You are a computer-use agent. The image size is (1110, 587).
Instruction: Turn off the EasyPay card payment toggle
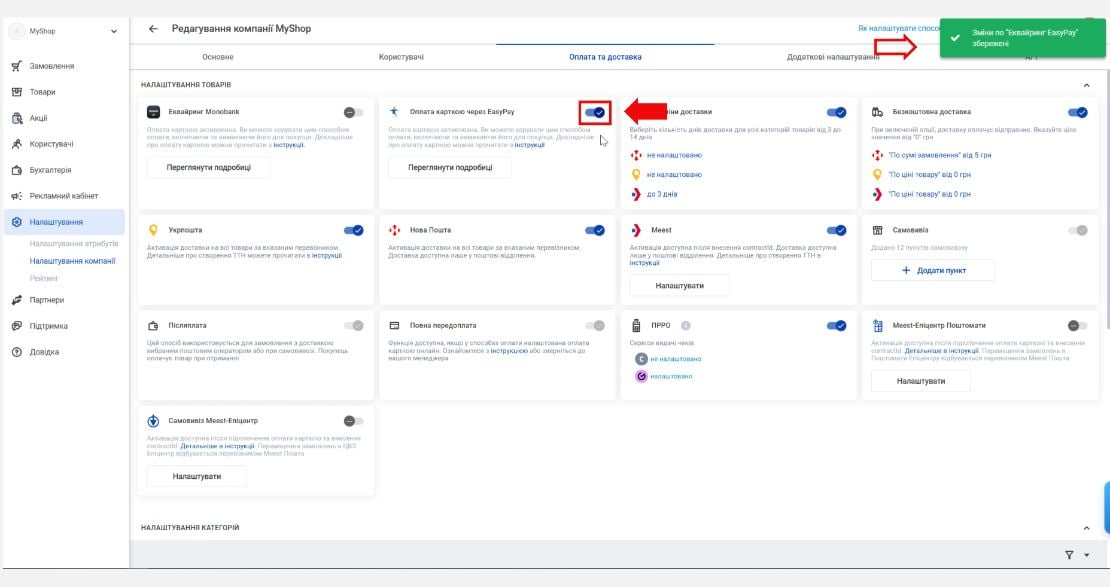click(595, 113)
